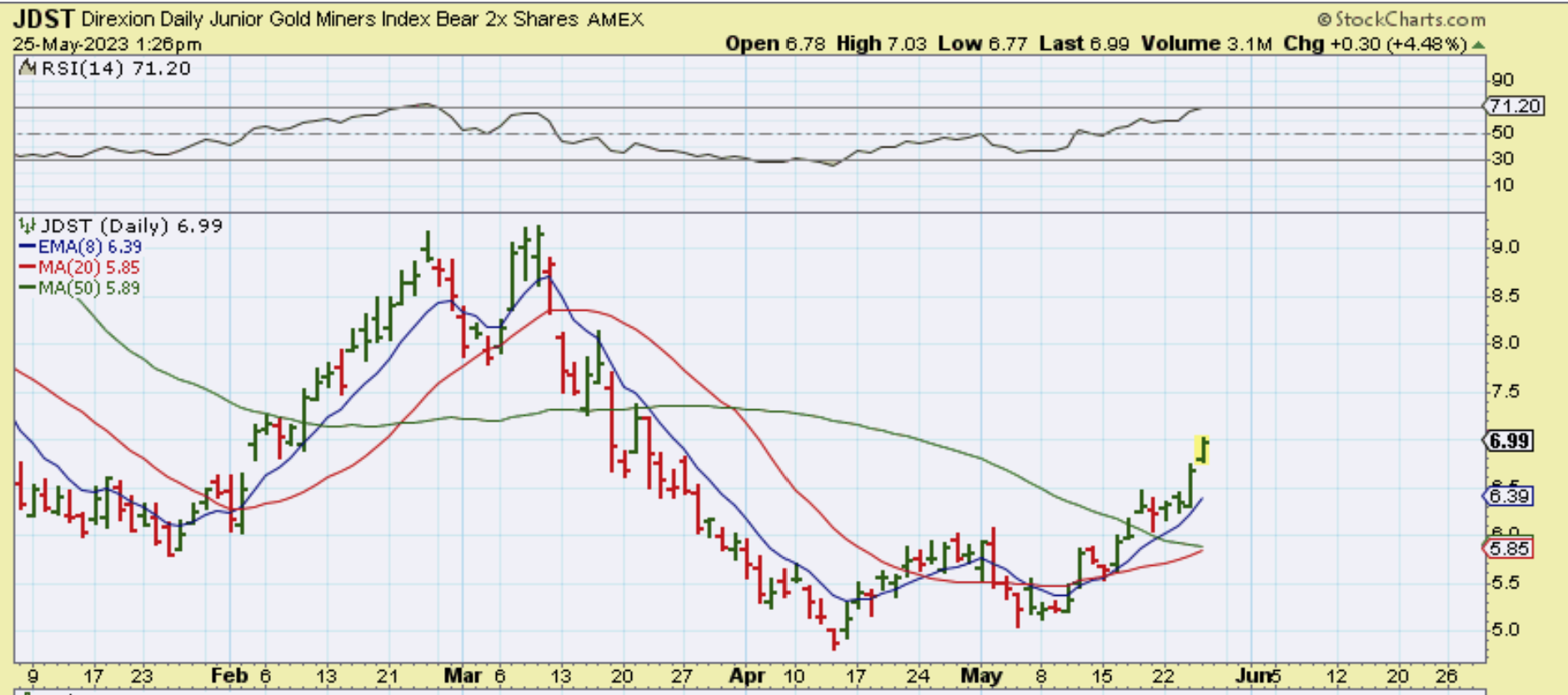Click the 5.85 moving average tag on the axis
Screen dimensions: 1568x695
[1510, 548]
